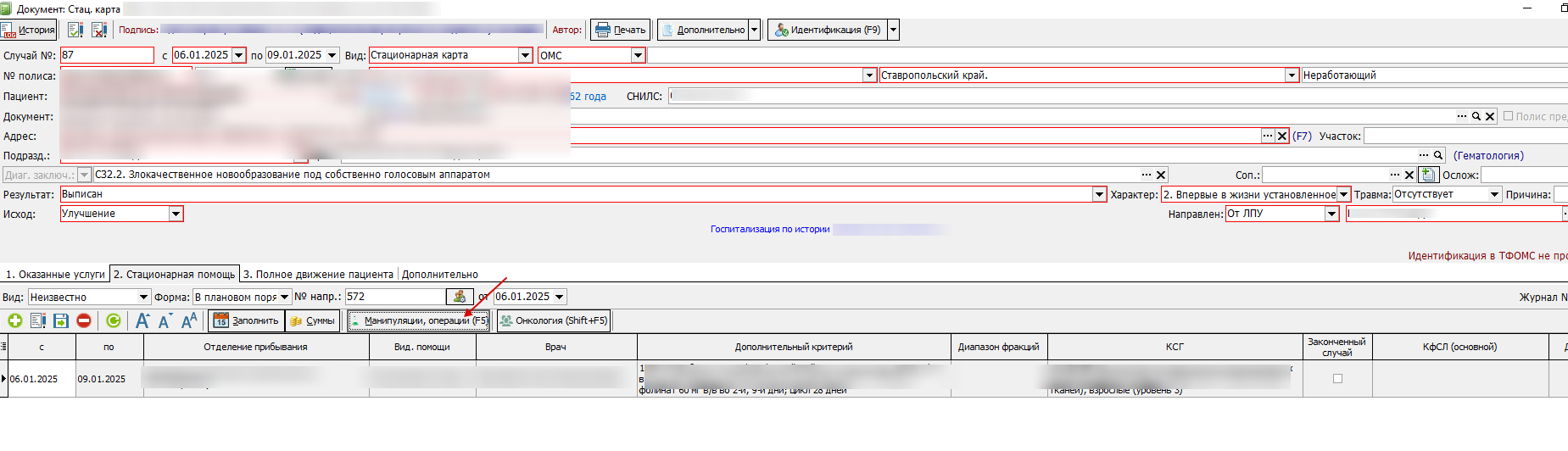The width and height of the screenshot is (1568, 451).
Task: Open the Полное движение пациента tab
Action: click(318, 275)
